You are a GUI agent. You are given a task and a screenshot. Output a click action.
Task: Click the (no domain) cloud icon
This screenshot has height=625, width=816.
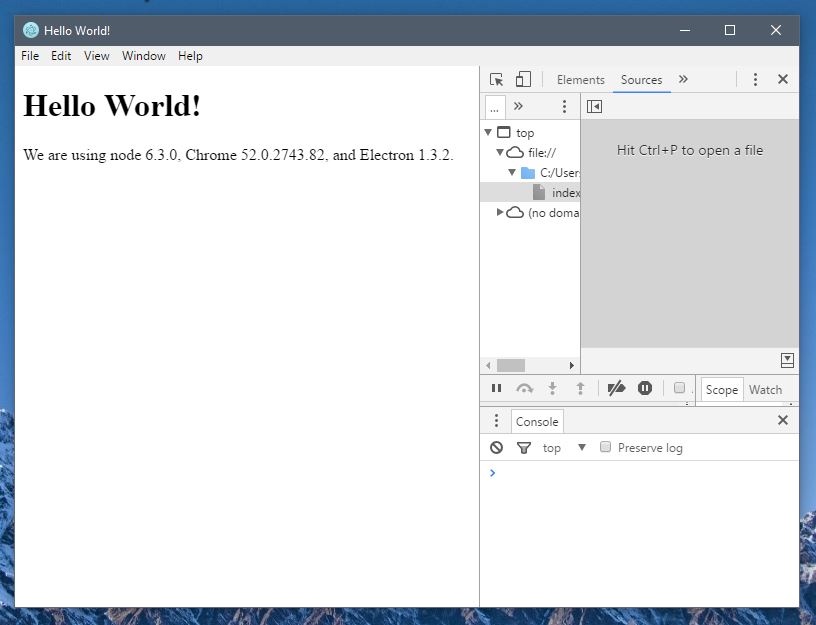515,212
